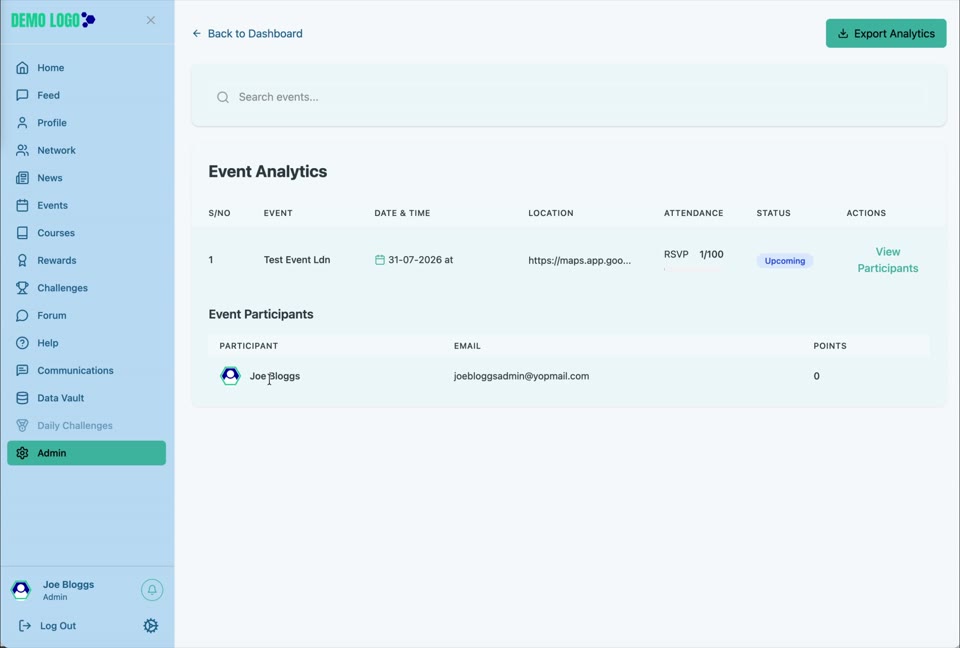Open Rewards from the sidebar
Image resolution: width=960 pixels, height=648 pixels.
[86, 260]
